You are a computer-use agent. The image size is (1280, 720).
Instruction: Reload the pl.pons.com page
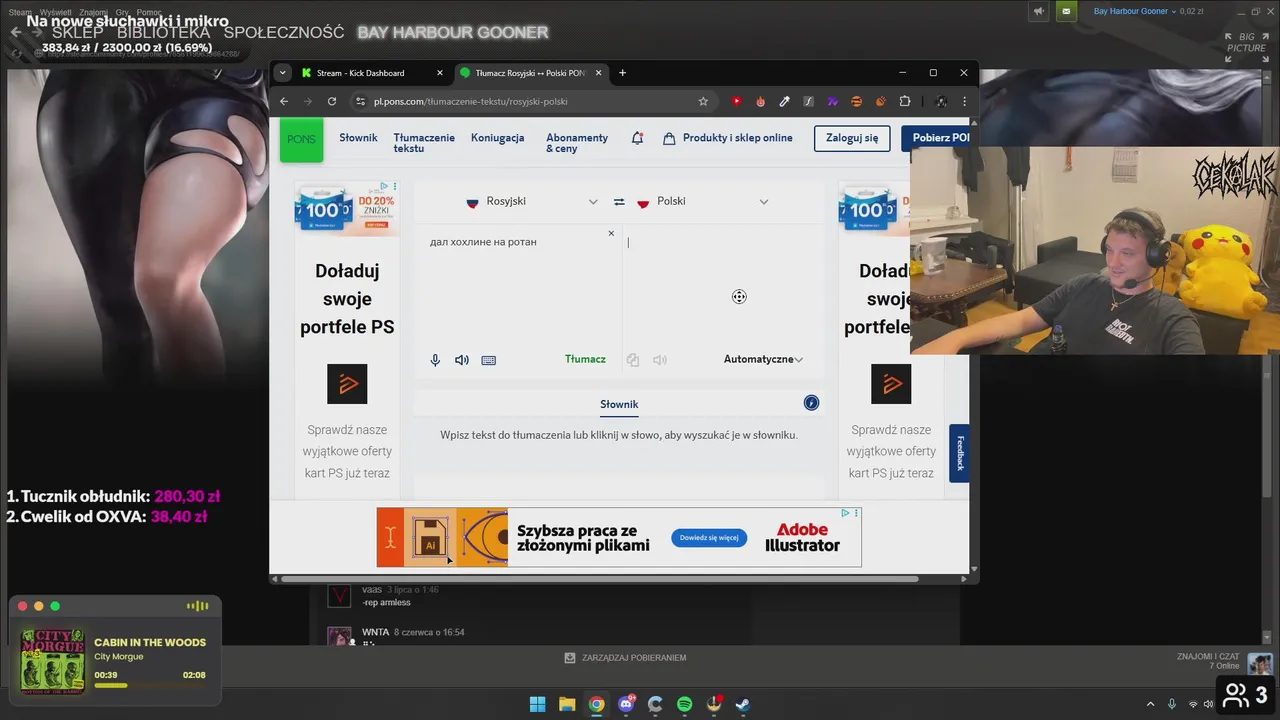pos(332,101)
